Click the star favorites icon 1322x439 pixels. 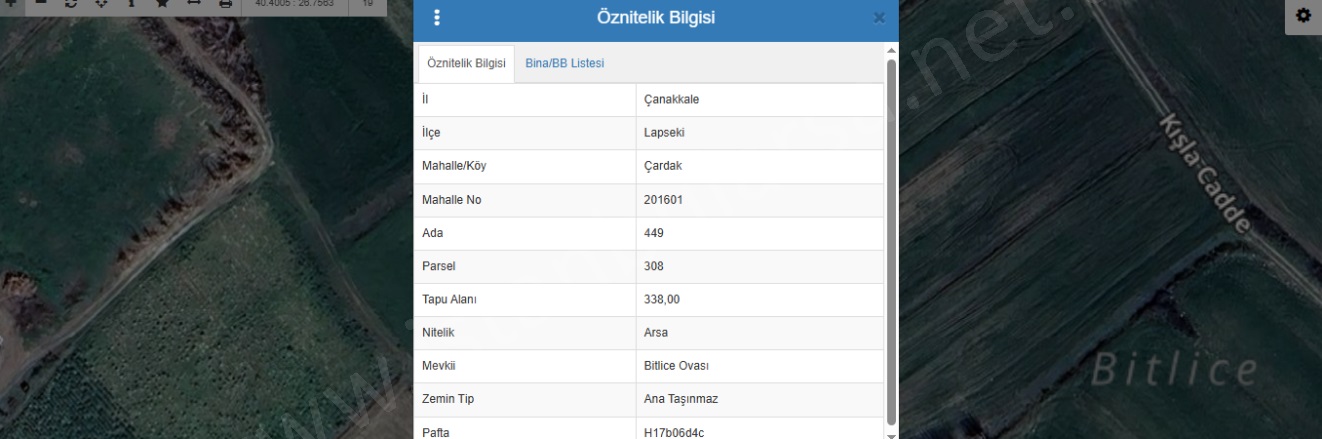click(162, 3)
